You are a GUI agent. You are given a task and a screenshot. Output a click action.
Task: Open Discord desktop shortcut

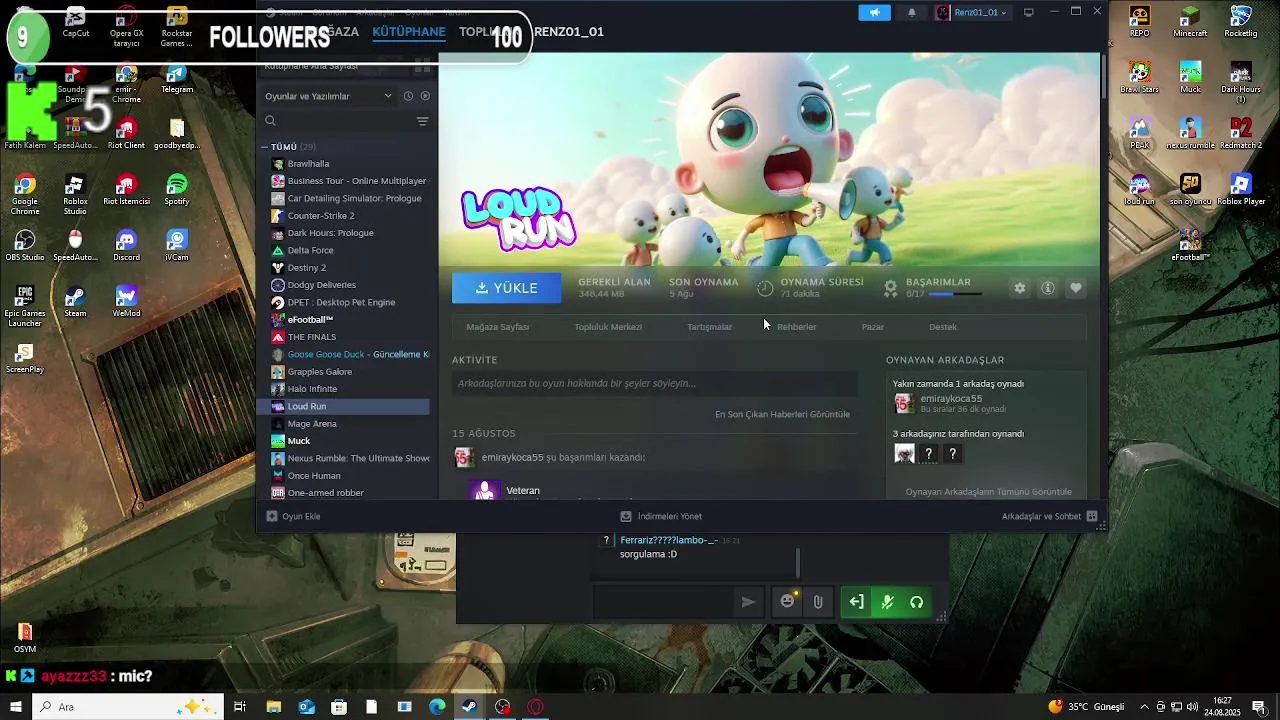click(x=126, y=245)
